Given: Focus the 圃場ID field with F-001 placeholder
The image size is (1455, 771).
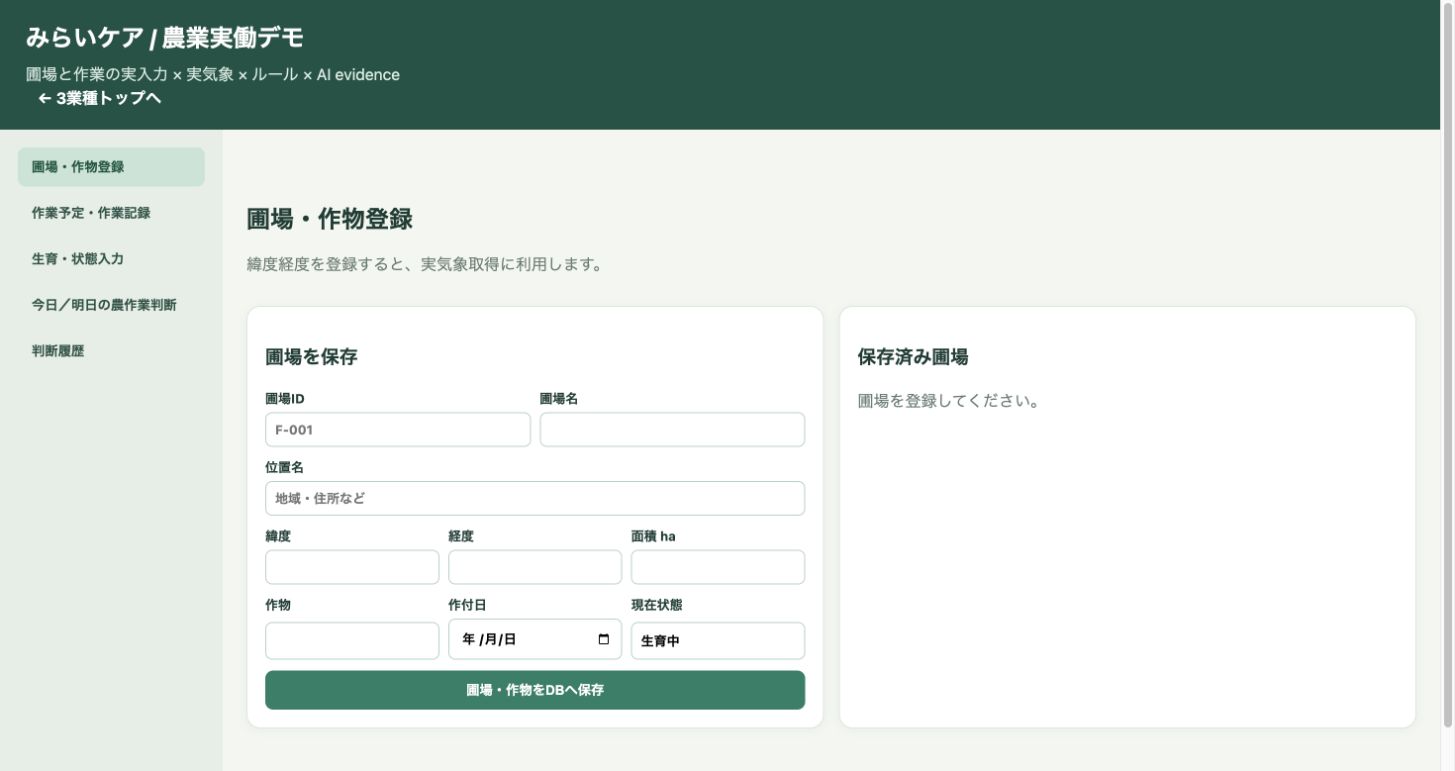Looking at the screenshot, I should 398,430.
